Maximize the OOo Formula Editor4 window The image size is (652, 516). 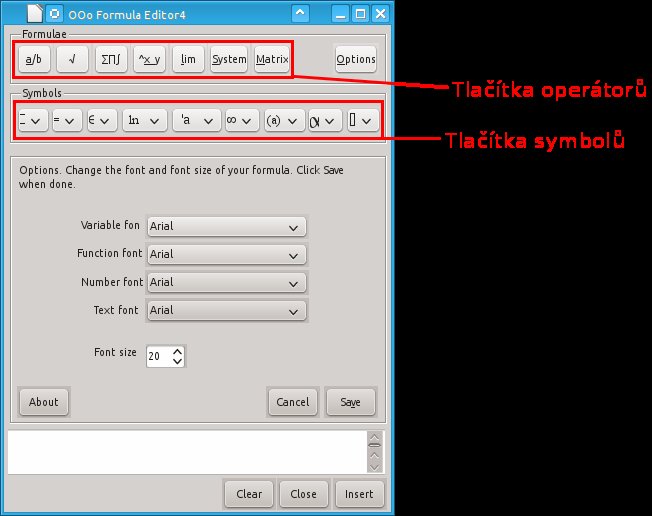[361, 14]
